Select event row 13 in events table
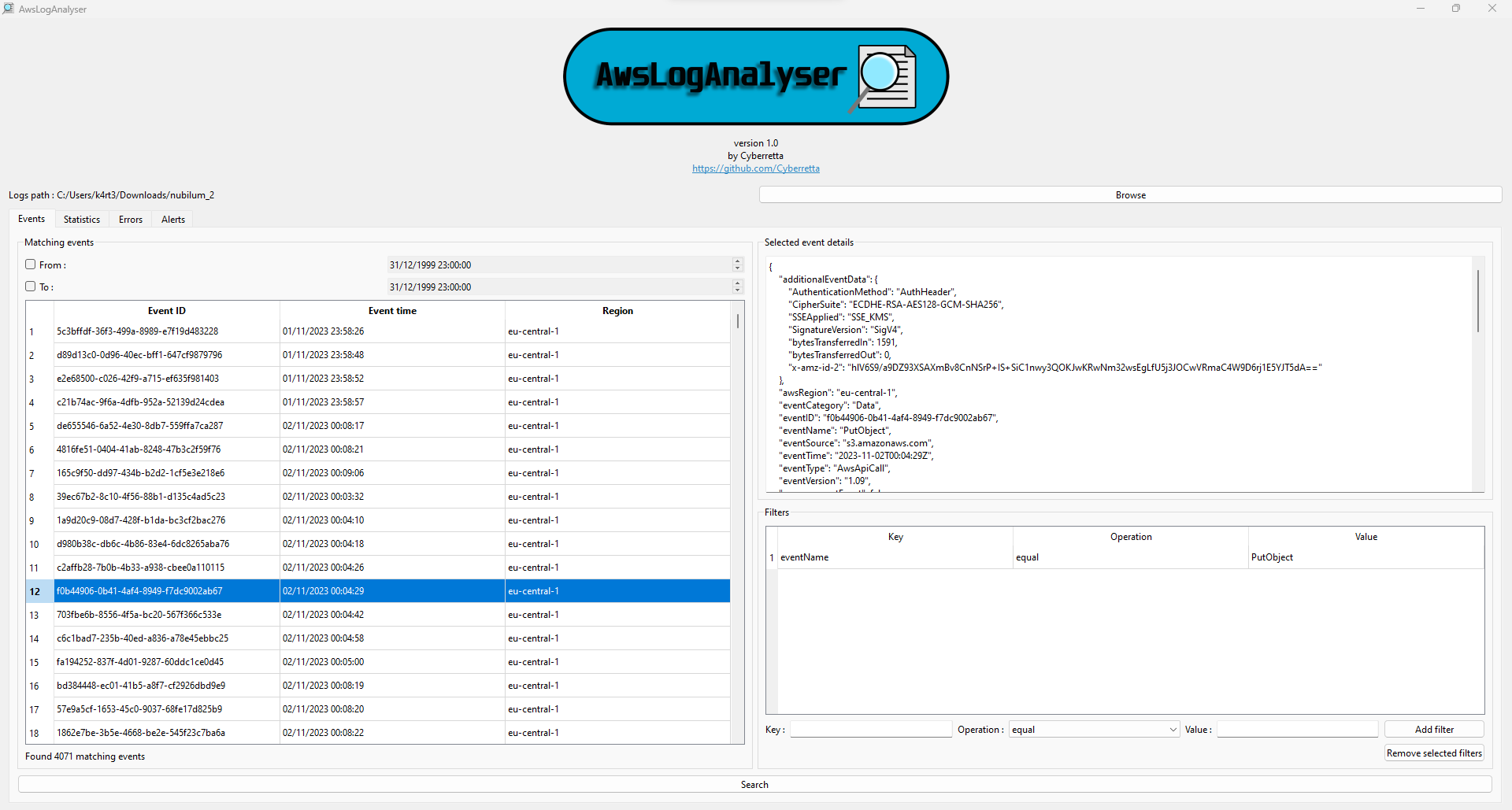Image resolution: width=1512 pixels, height=810 pixels. pos(167,615)
